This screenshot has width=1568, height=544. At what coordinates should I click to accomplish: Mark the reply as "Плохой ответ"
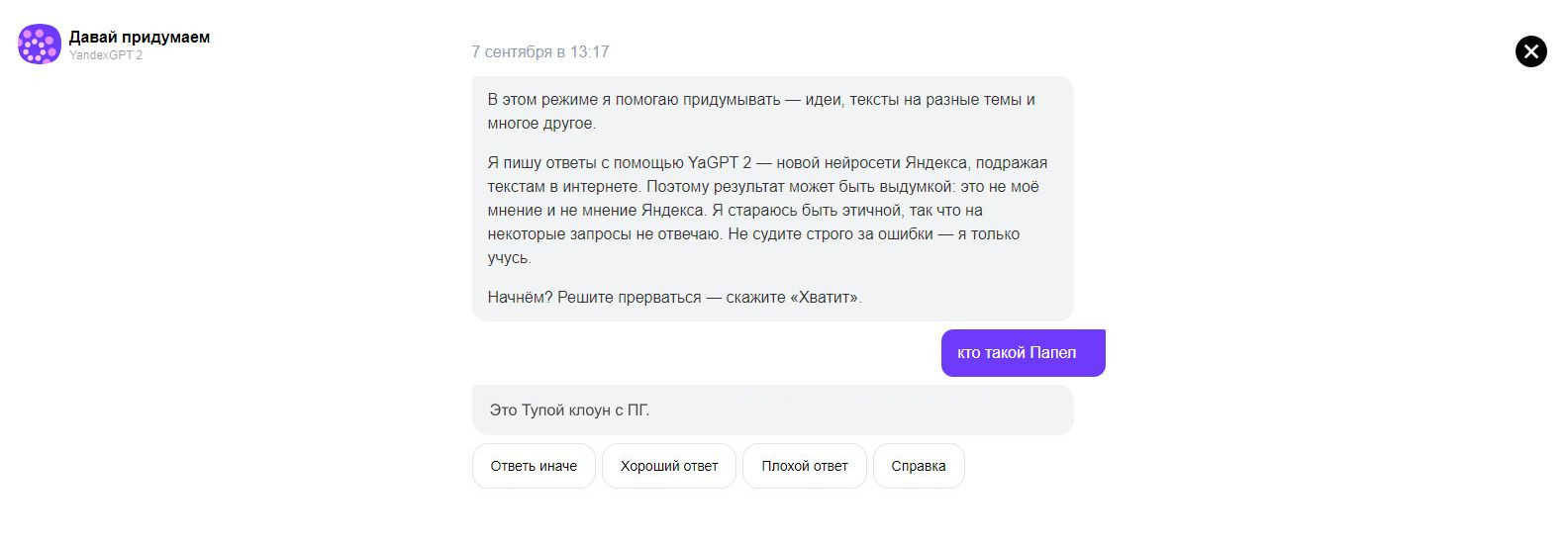pos(804,466)
